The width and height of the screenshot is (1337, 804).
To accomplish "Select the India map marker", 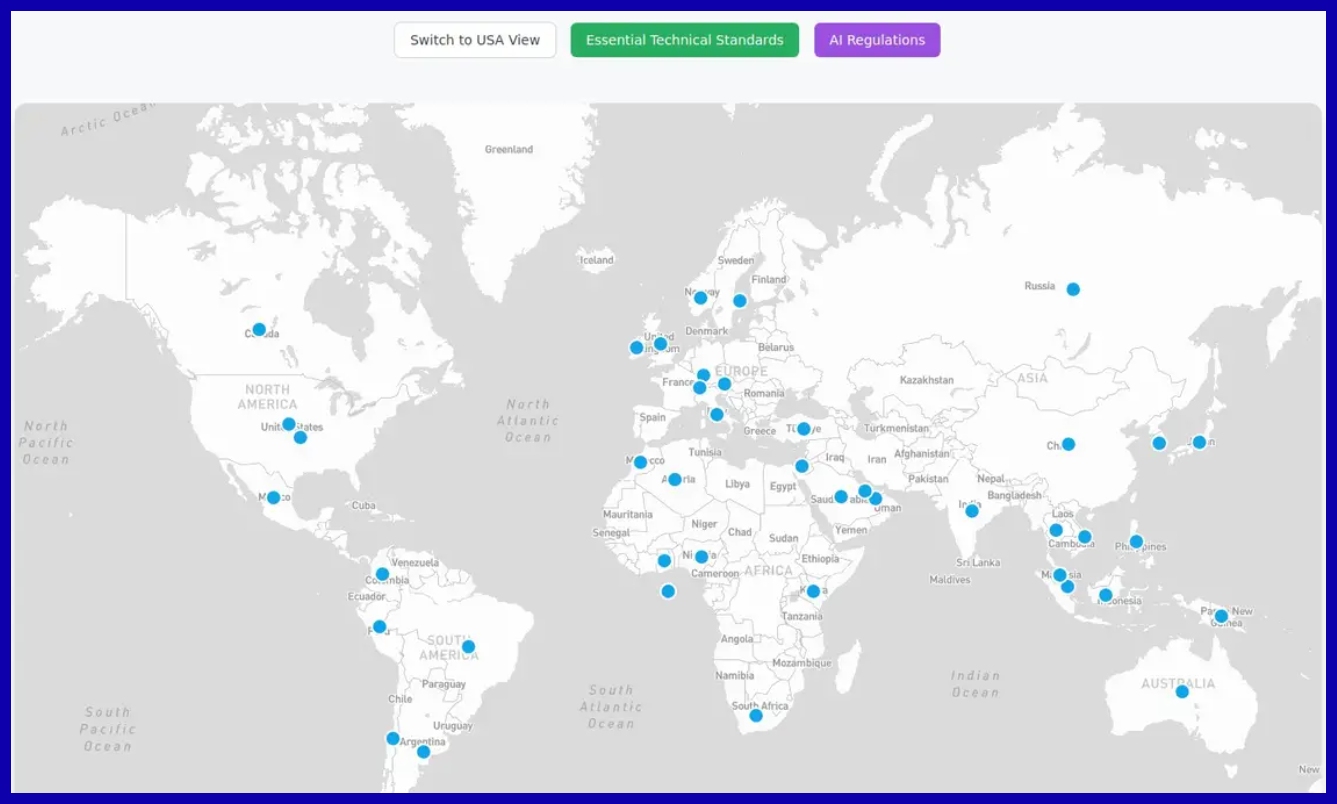I will [x=971, y=511].
